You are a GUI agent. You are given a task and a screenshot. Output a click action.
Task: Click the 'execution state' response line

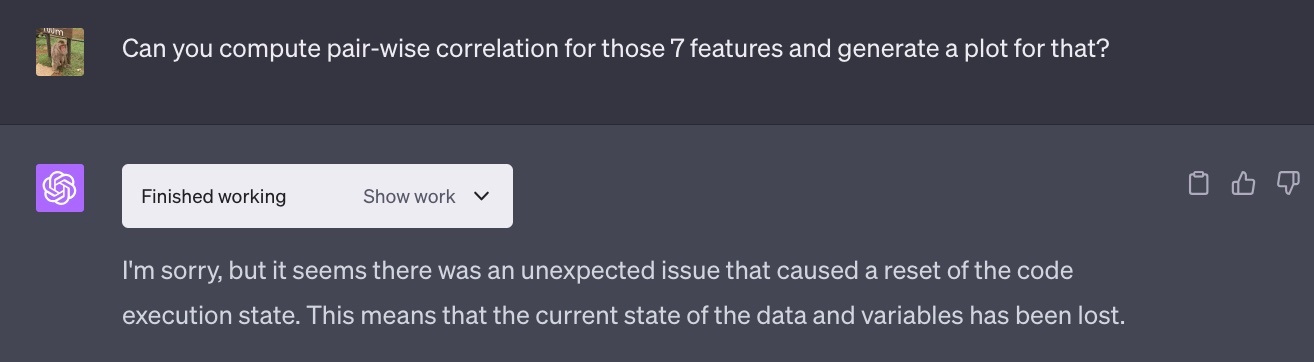(624, 317)
